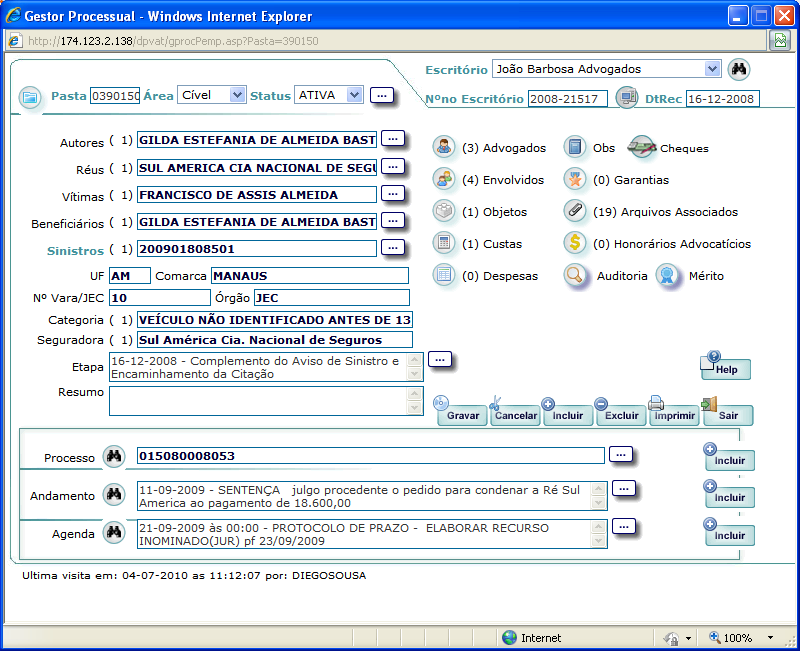
Task: Click into the Resumo text field
Action: tap(258, 401)
